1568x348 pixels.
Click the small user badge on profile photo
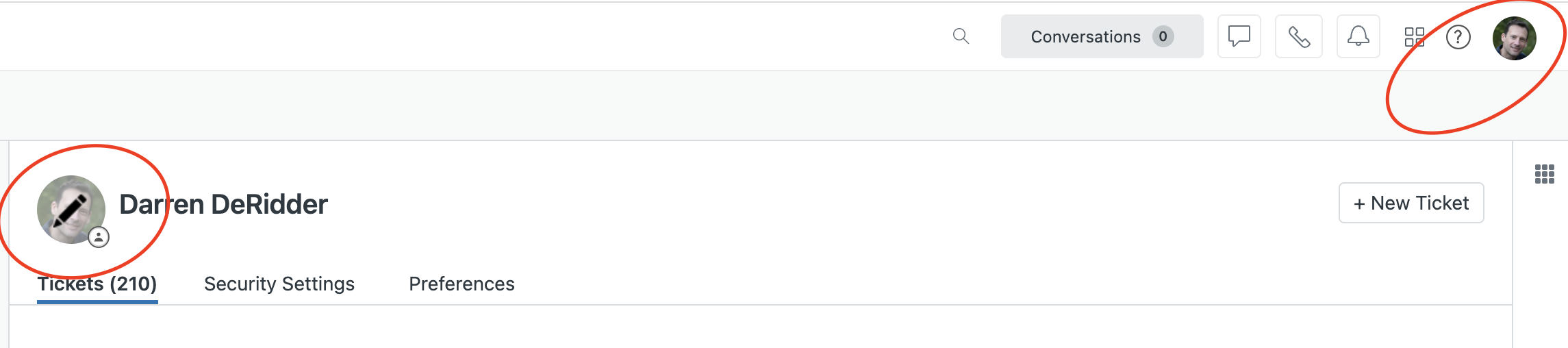click(99, 237)
